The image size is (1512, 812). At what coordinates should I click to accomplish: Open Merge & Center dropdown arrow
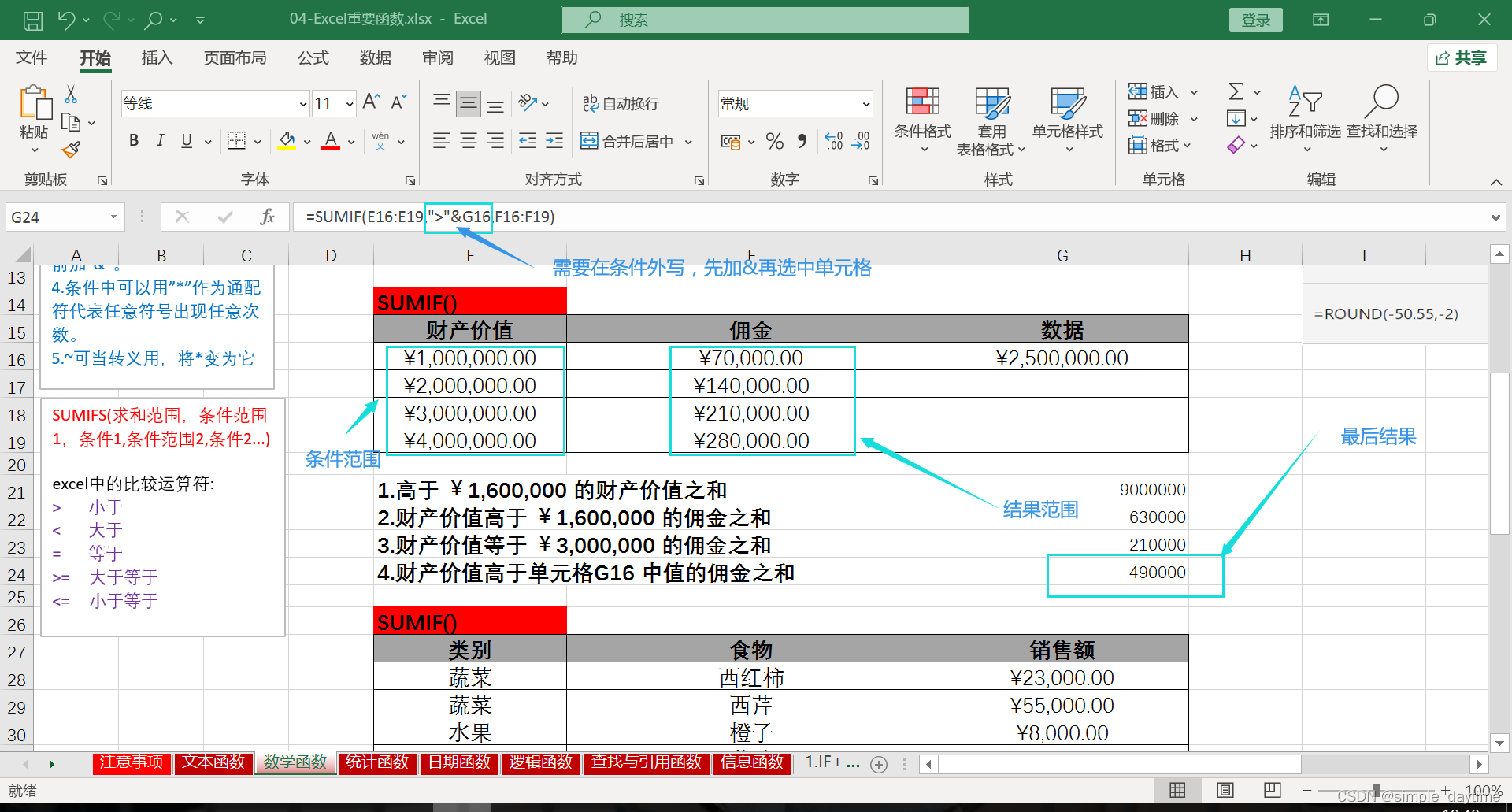[x=688, y=142]
